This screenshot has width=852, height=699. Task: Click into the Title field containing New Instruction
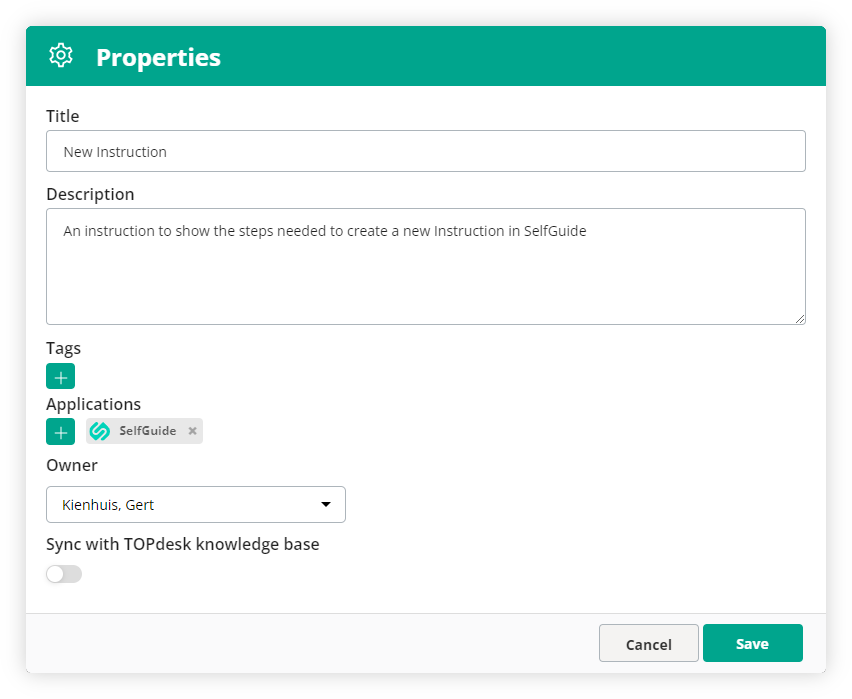(x=425, y=151)
